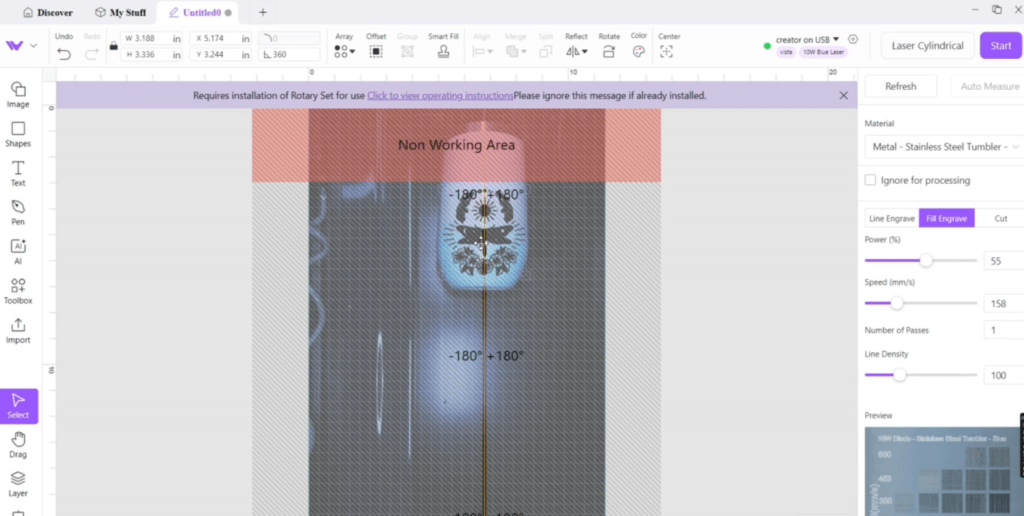Activate the Pen tool
Image resolution: width=1024 pixels, height=516 pixels.
click(18, 211)
